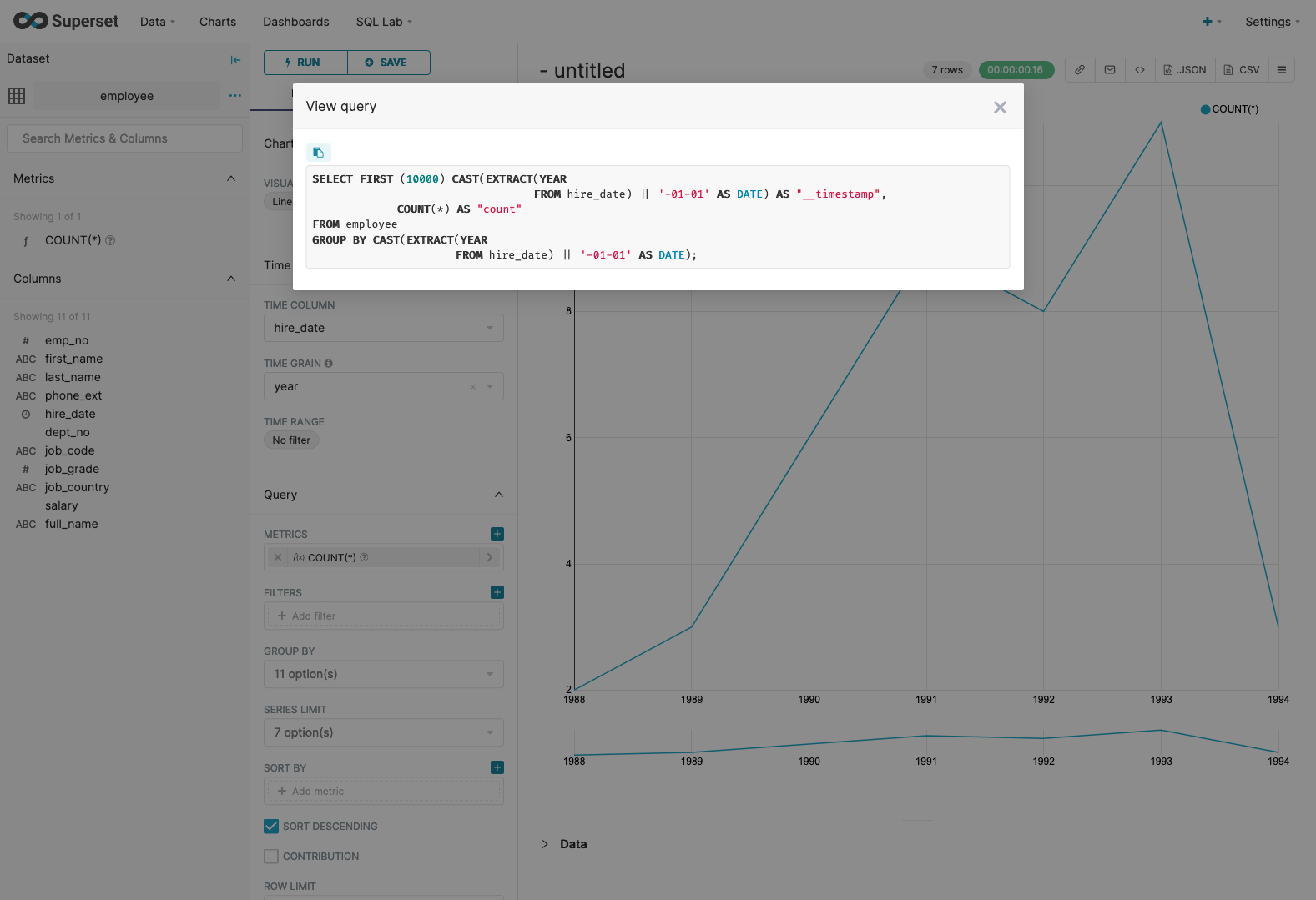Open the Settings menu

pos(1273,22)
